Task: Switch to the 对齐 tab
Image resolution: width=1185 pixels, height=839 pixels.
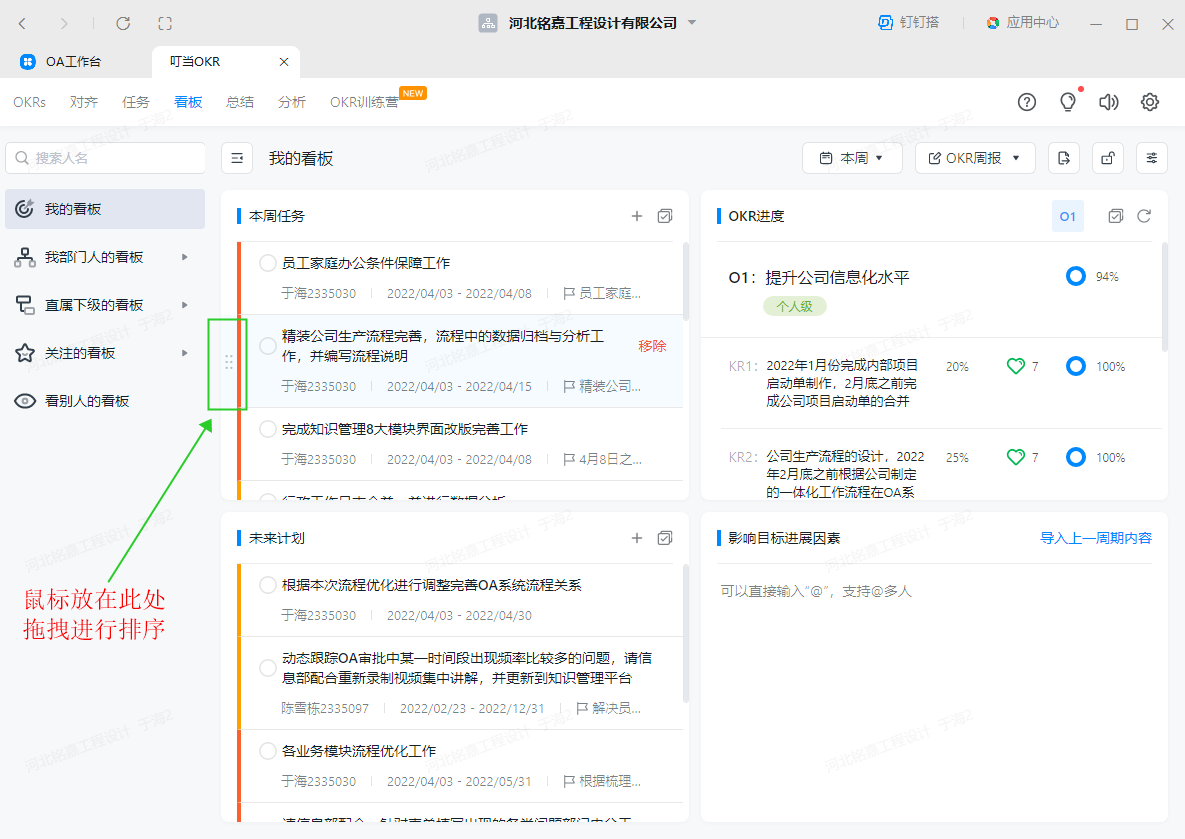Action: (x=84, y=102)
